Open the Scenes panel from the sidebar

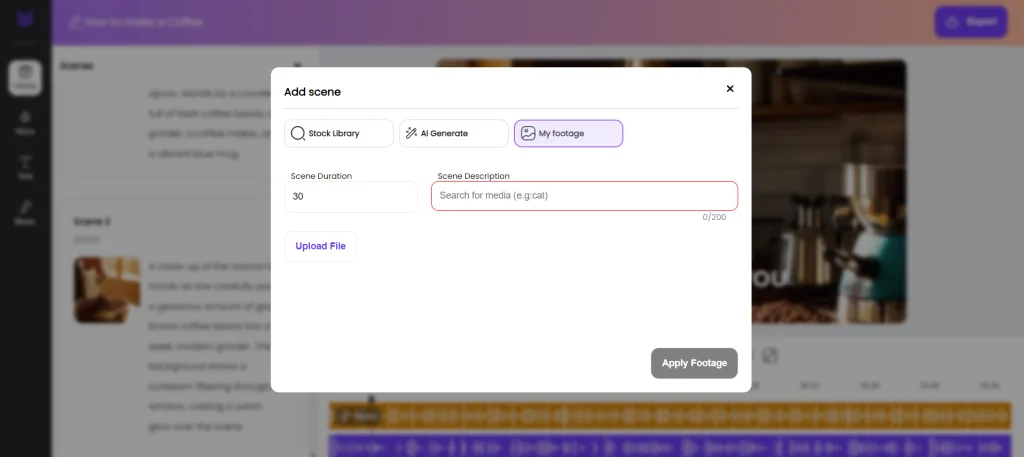(x=25, y=78)
